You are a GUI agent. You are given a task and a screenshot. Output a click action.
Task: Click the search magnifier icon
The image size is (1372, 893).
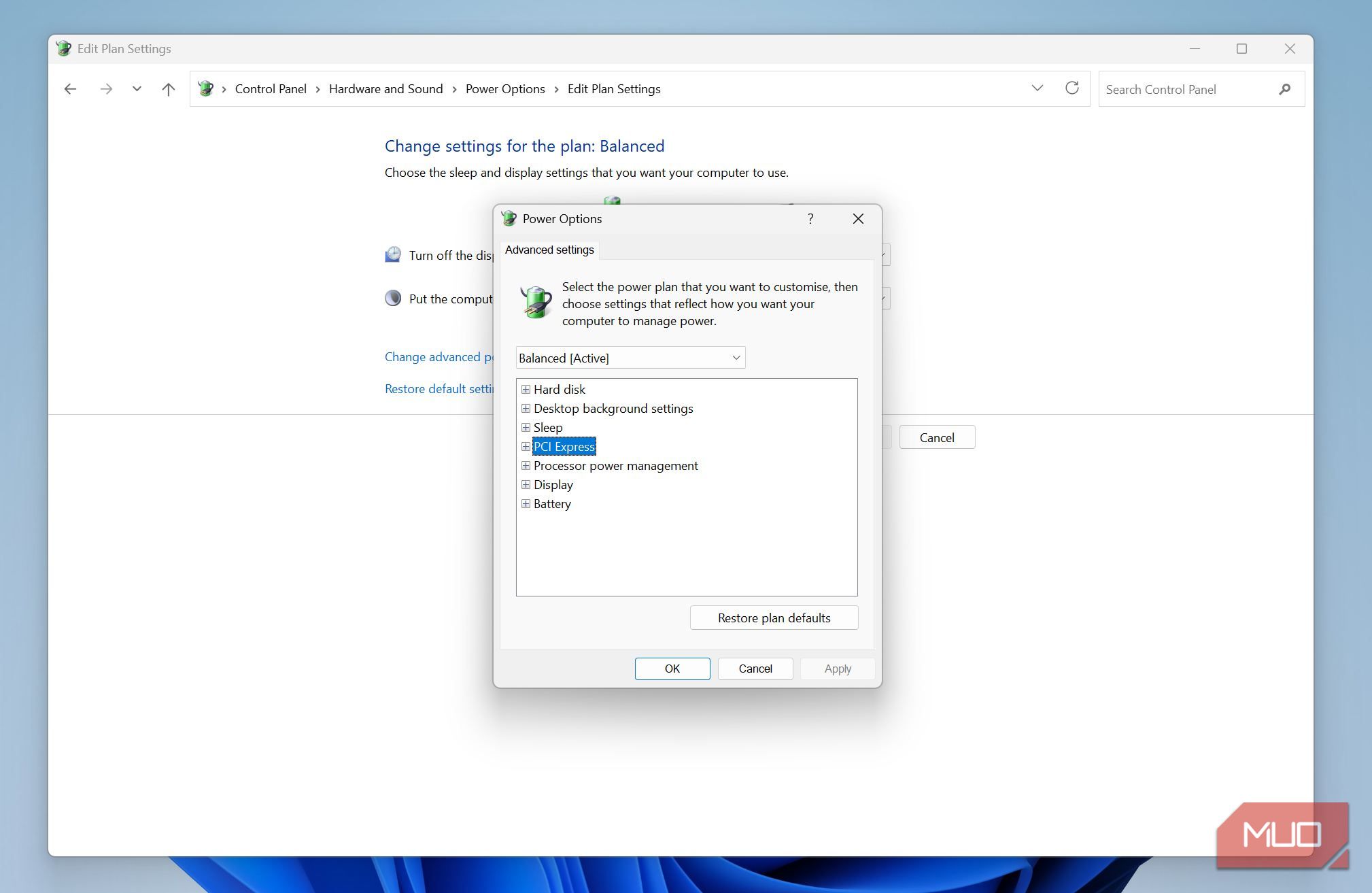1284,89
